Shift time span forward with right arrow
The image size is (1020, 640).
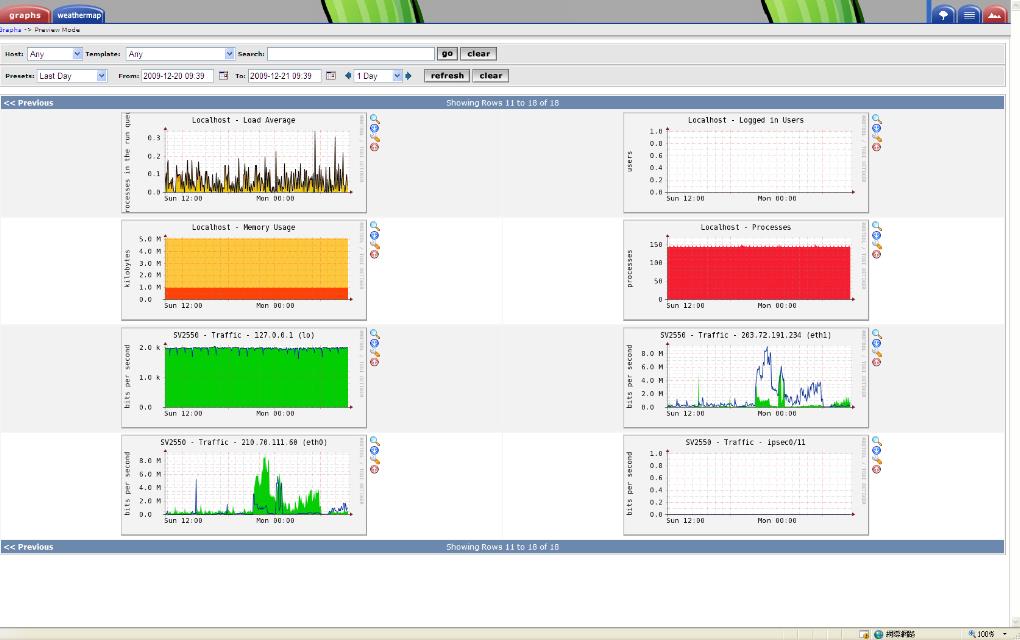point(408,76)
